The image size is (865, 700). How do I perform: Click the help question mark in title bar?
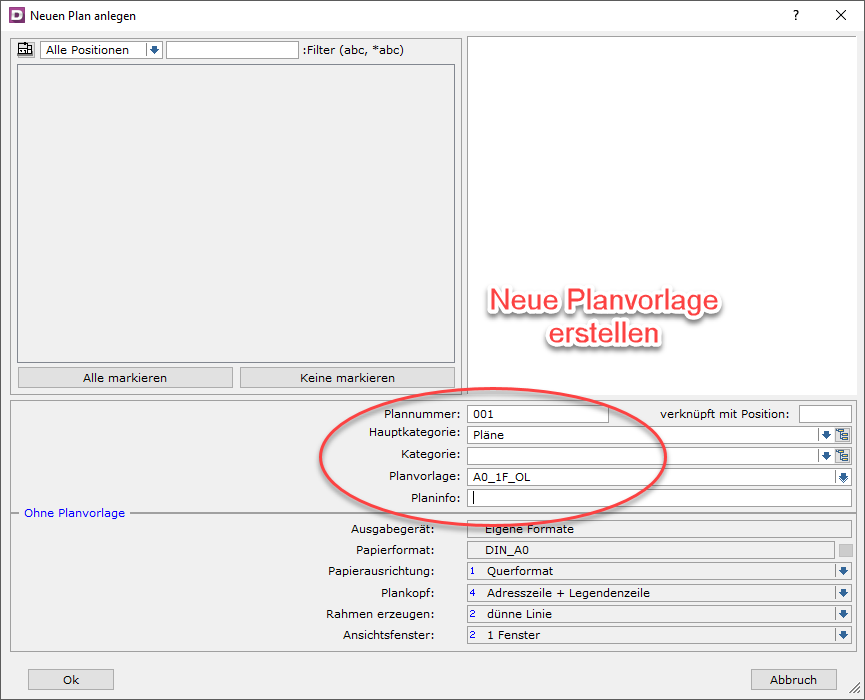click(x=796, y=16)
